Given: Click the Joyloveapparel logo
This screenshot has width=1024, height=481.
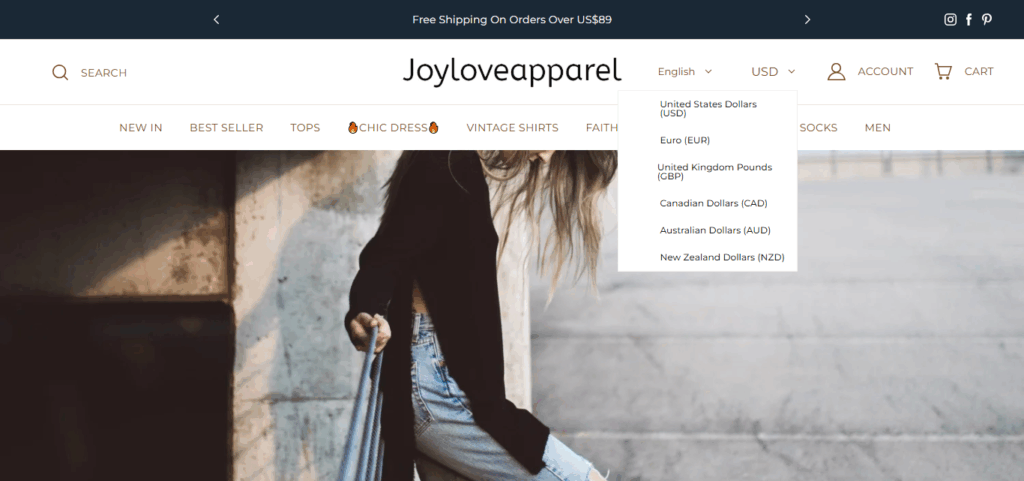Looking at the screenshot, I should click(511, 71).
